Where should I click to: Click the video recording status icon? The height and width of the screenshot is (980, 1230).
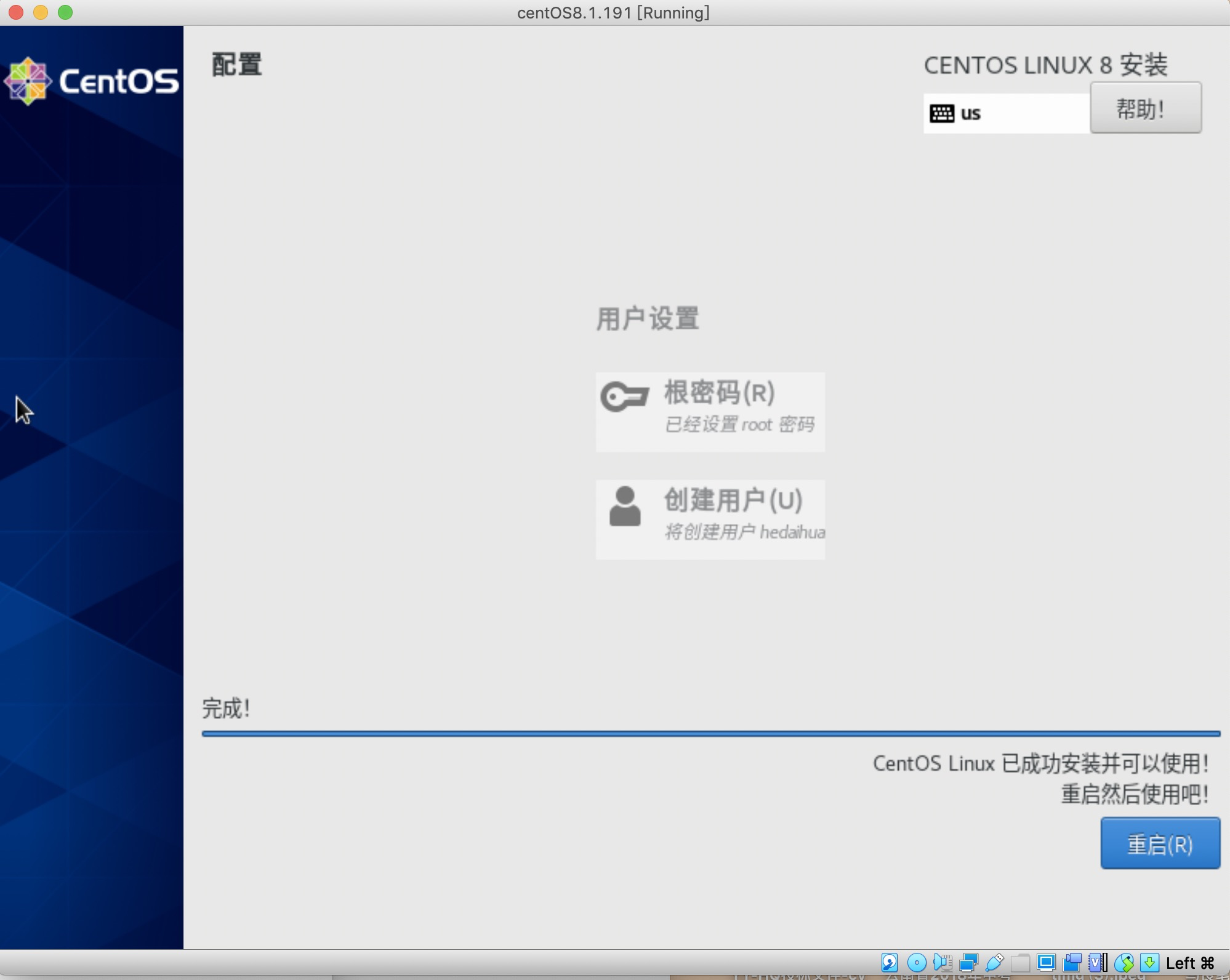click(x=1072, y=962)
